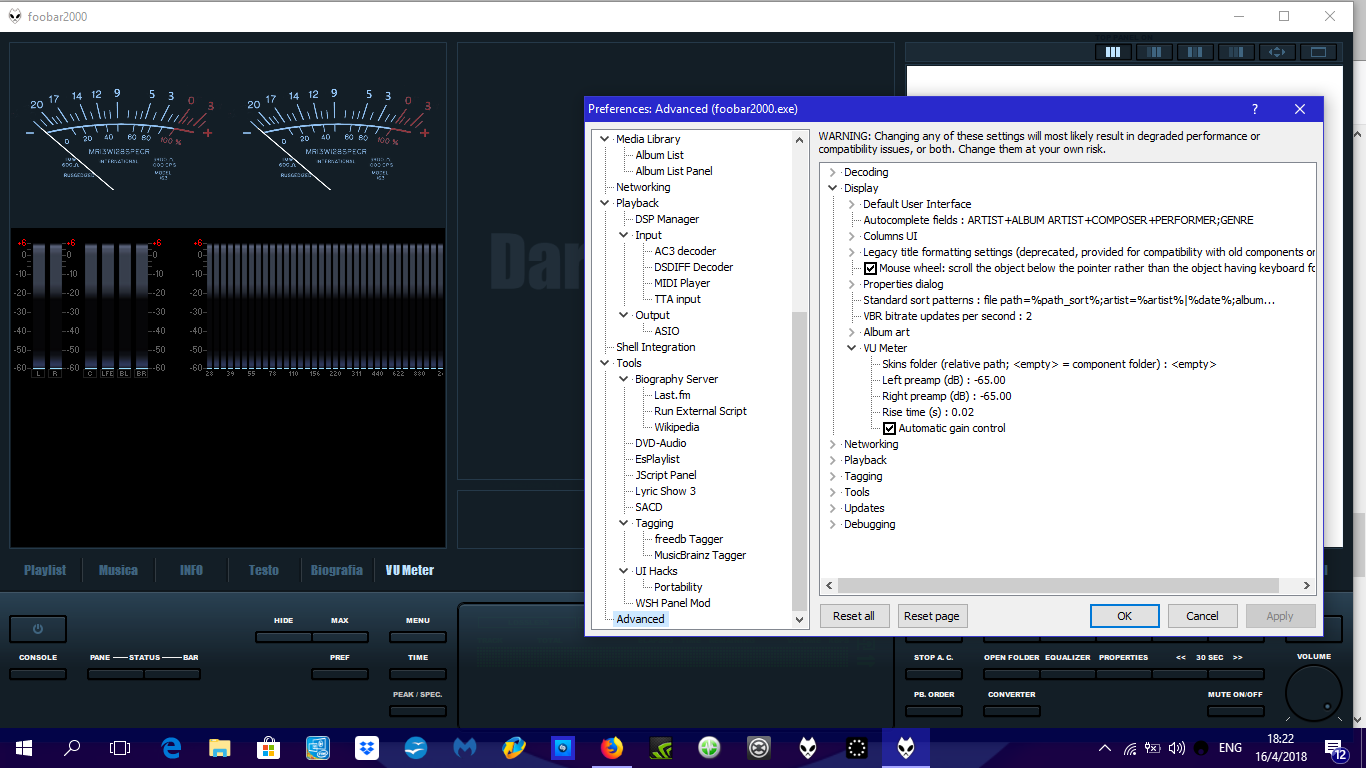Click the four-arrows move icon in top panel
The image size is (1366, 768).
pyautogui.click(x=1277, y=52)
